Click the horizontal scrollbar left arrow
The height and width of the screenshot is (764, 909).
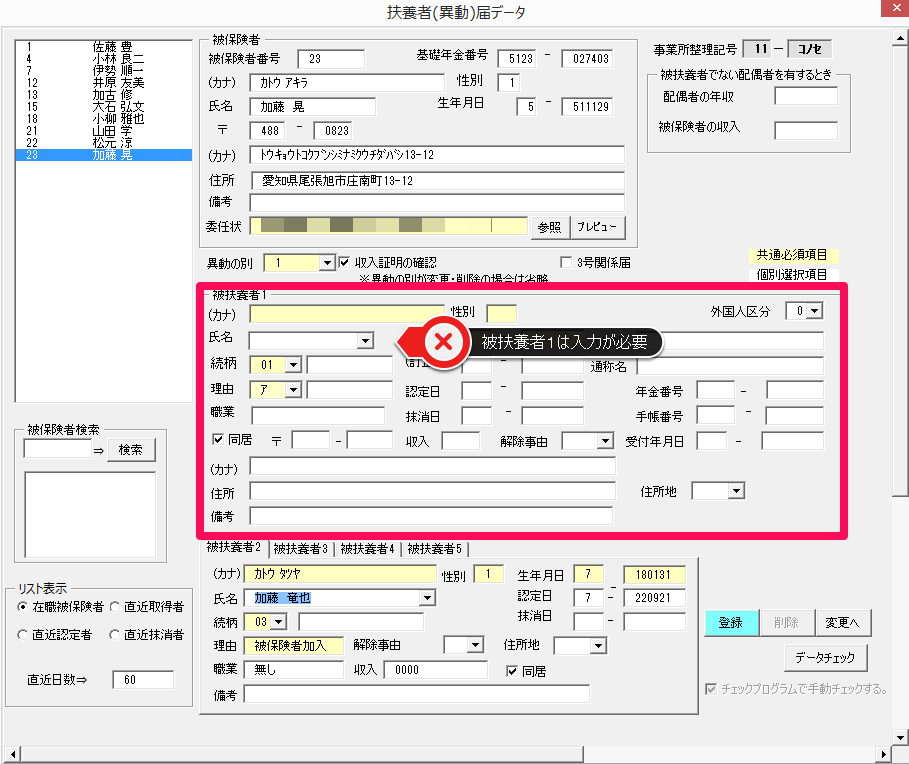tap(13, 754)
